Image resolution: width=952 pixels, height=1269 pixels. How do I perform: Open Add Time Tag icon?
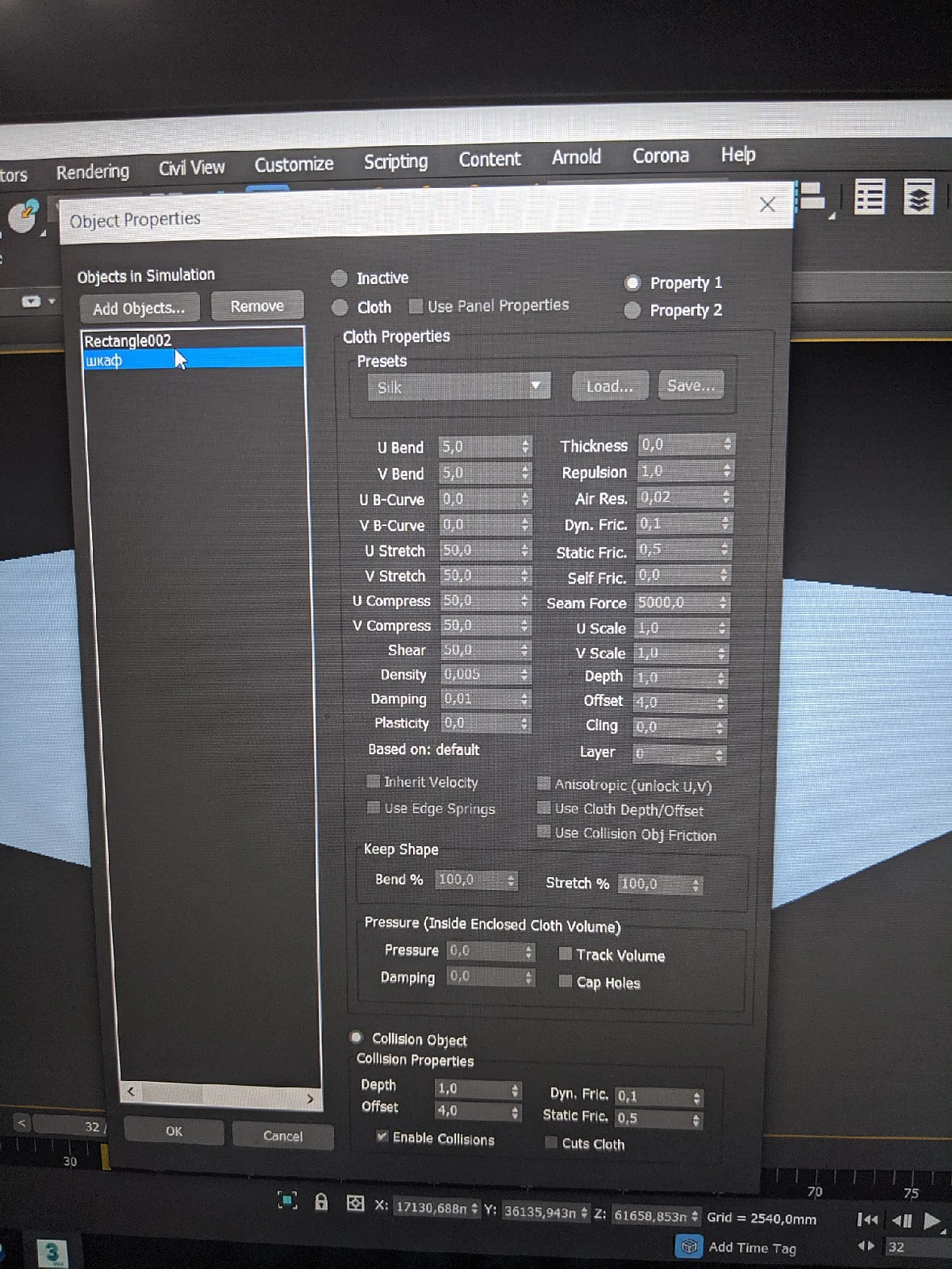coord(688,1246)
